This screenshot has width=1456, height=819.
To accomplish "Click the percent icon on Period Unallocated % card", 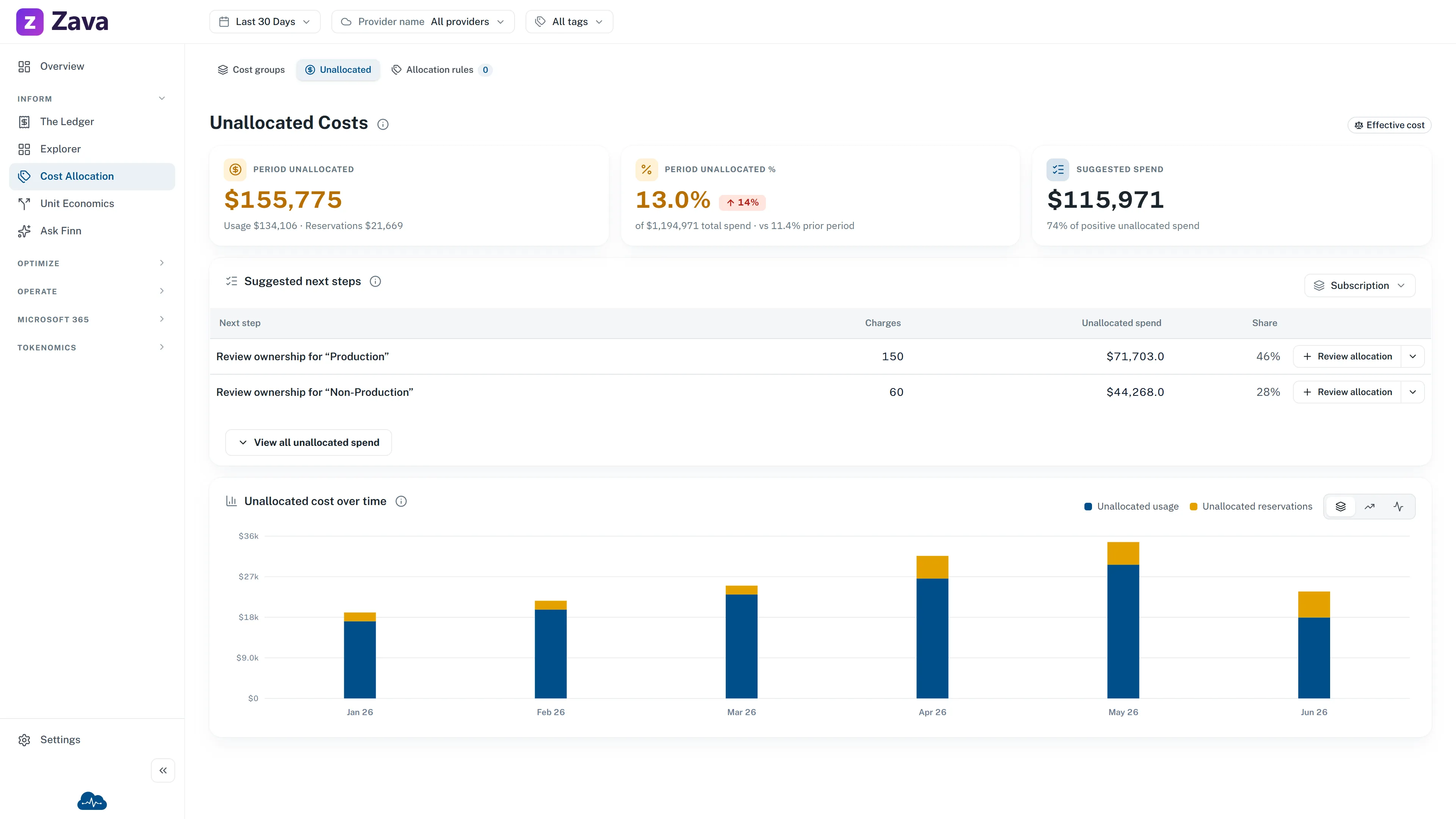I will (x=646, y=169).
